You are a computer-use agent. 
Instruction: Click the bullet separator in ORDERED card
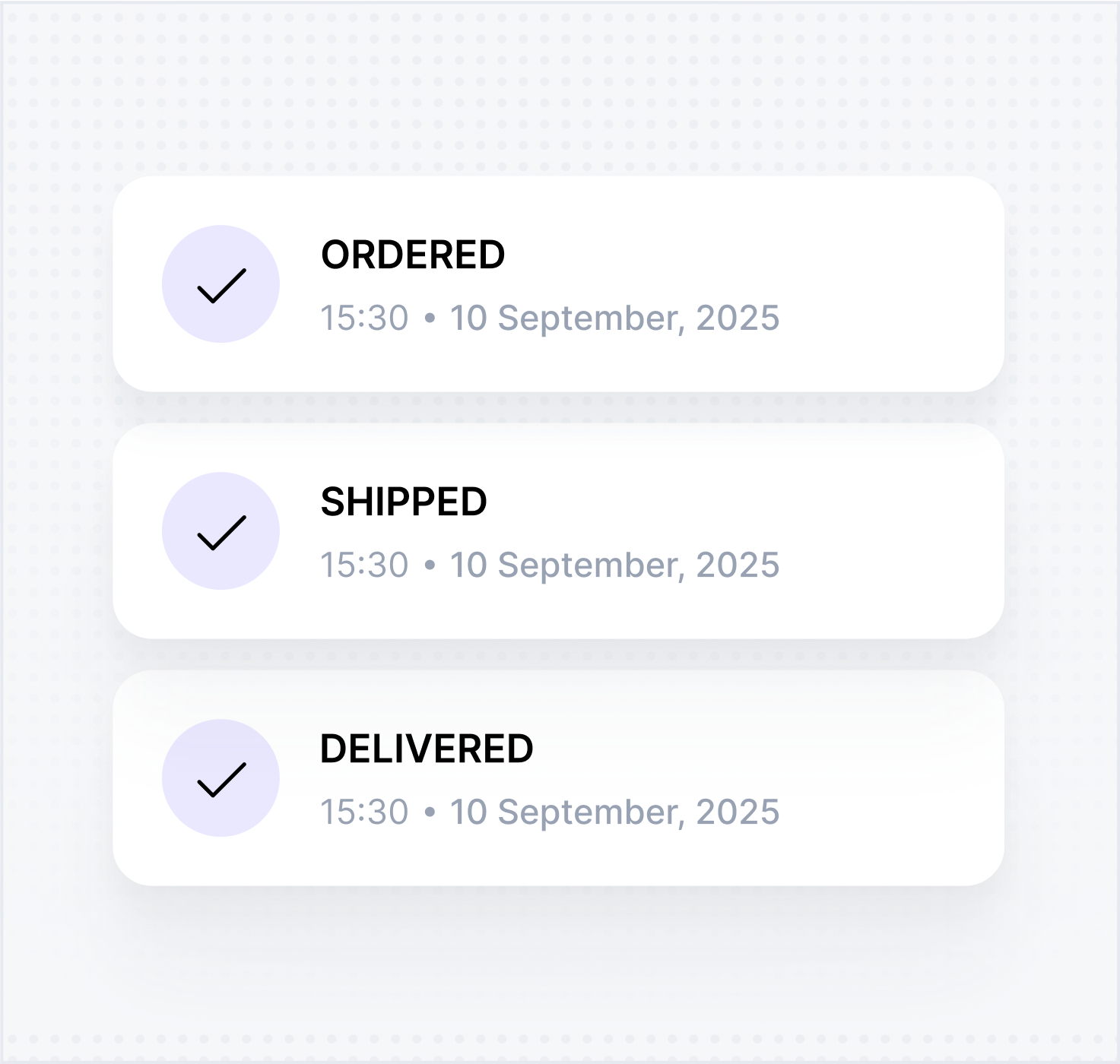coord(430,318)
